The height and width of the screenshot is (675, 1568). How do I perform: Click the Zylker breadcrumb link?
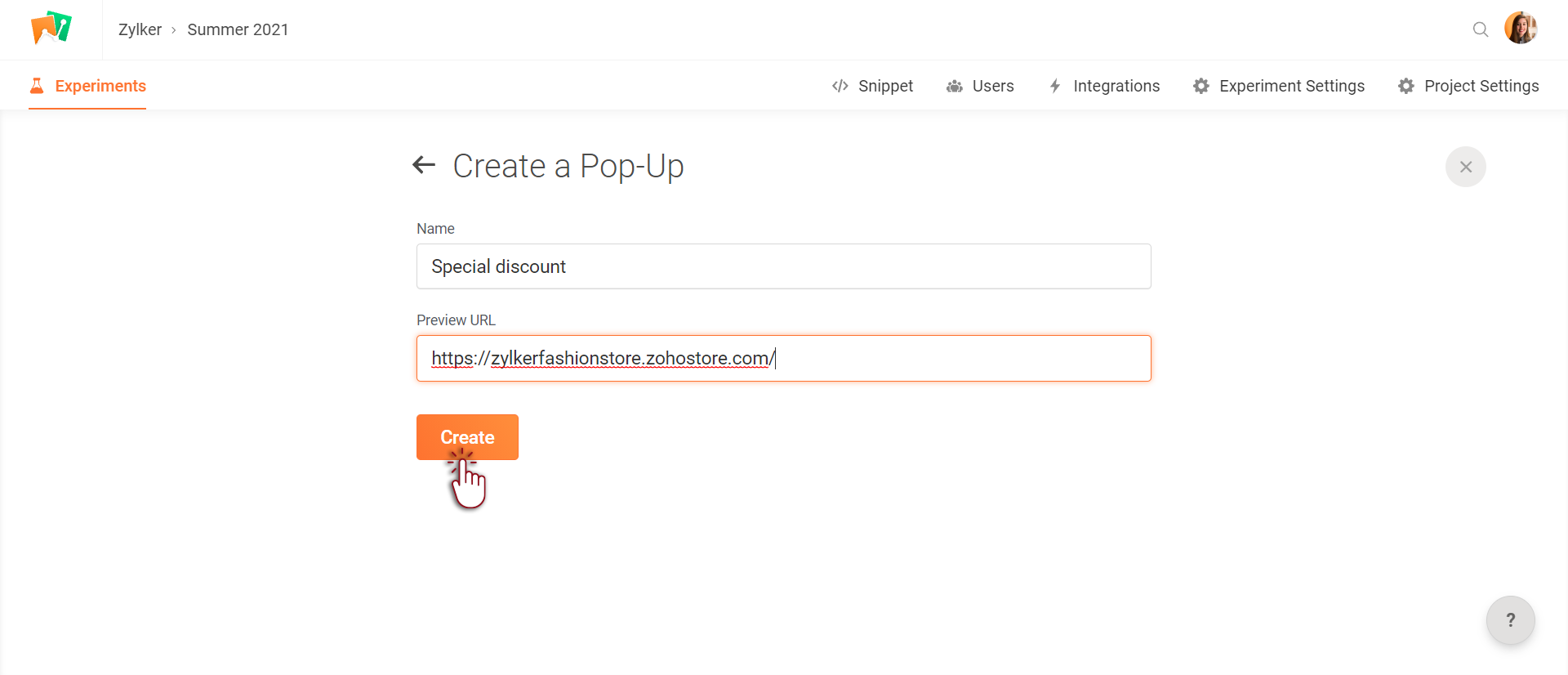coord(140,29)
